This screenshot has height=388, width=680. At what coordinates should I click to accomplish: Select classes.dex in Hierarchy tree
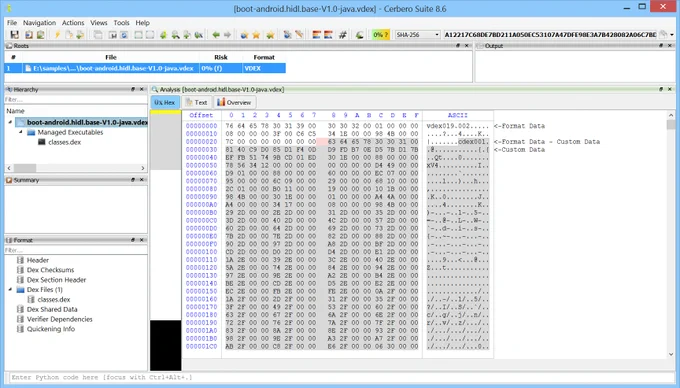(x=64, y=142)
